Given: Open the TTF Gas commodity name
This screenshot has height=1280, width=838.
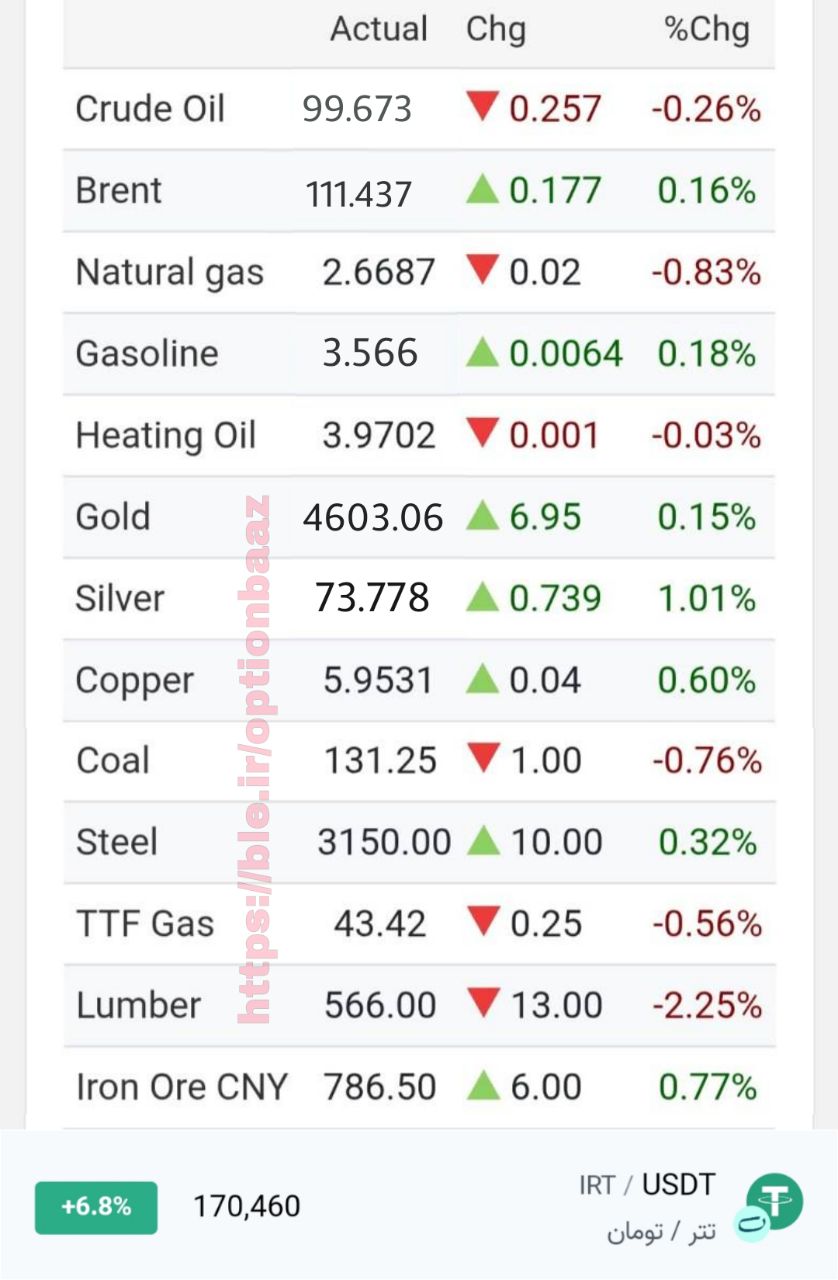Looking at the screenshot, I should [x=145, y=923].
